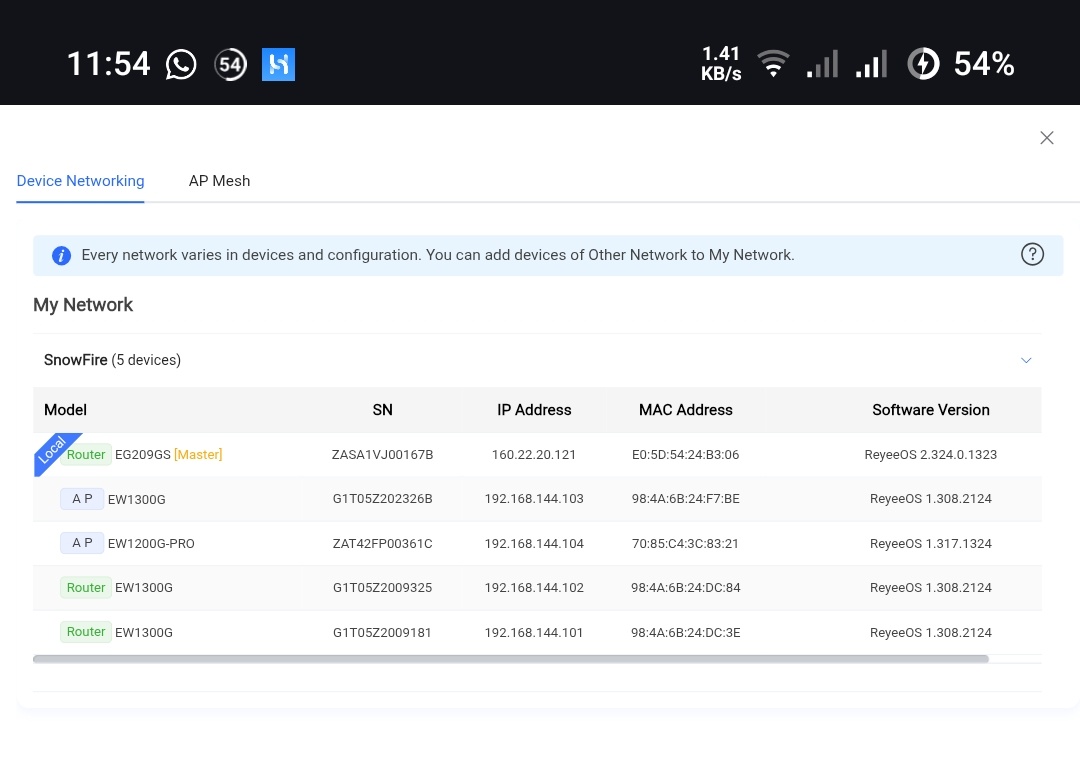Click the SnowFire (5 devices) row
This screenshot has height=781, width=1080.
coord(537,360)
